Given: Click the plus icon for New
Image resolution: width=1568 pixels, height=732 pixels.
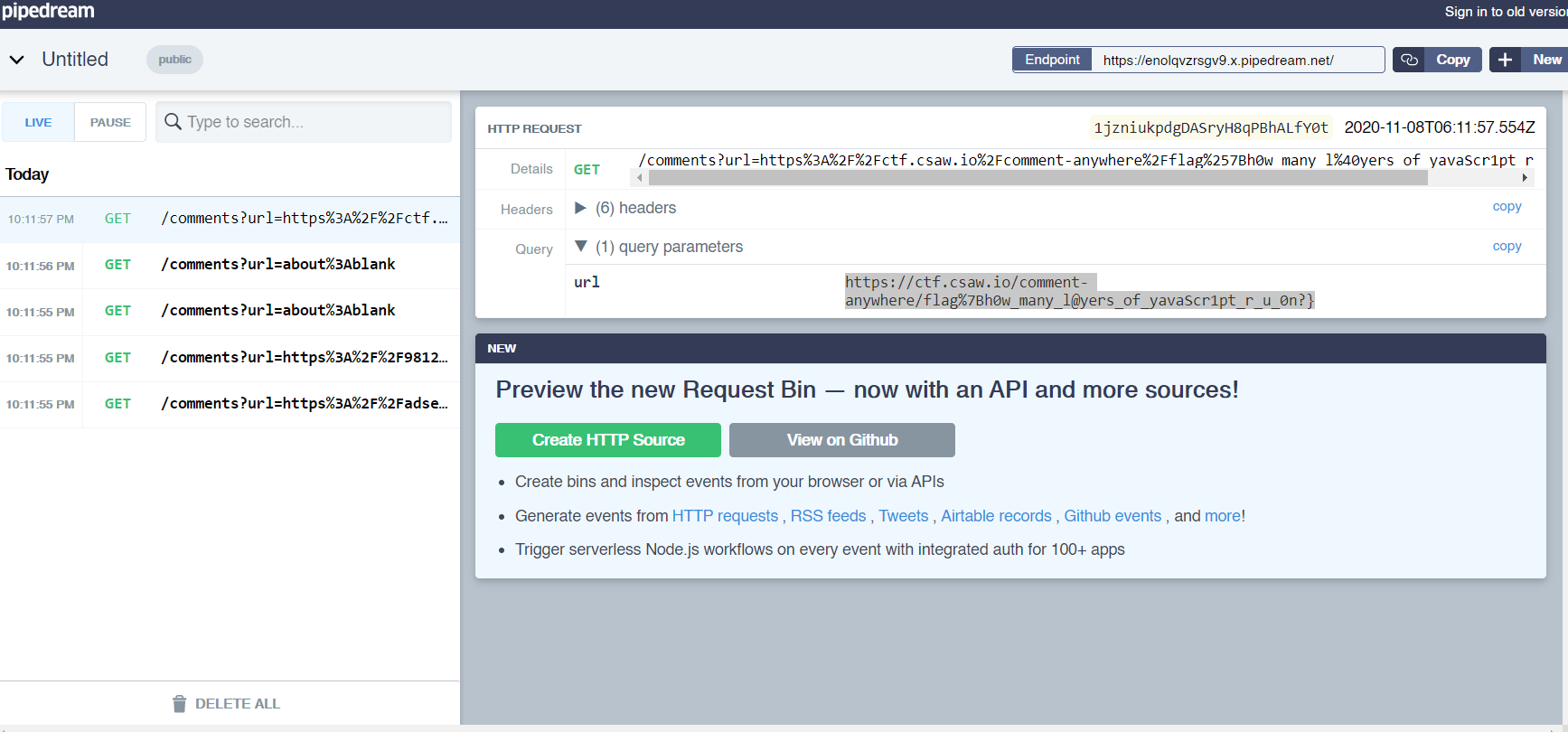Looking at the screenshot, I should (1505, 60).
